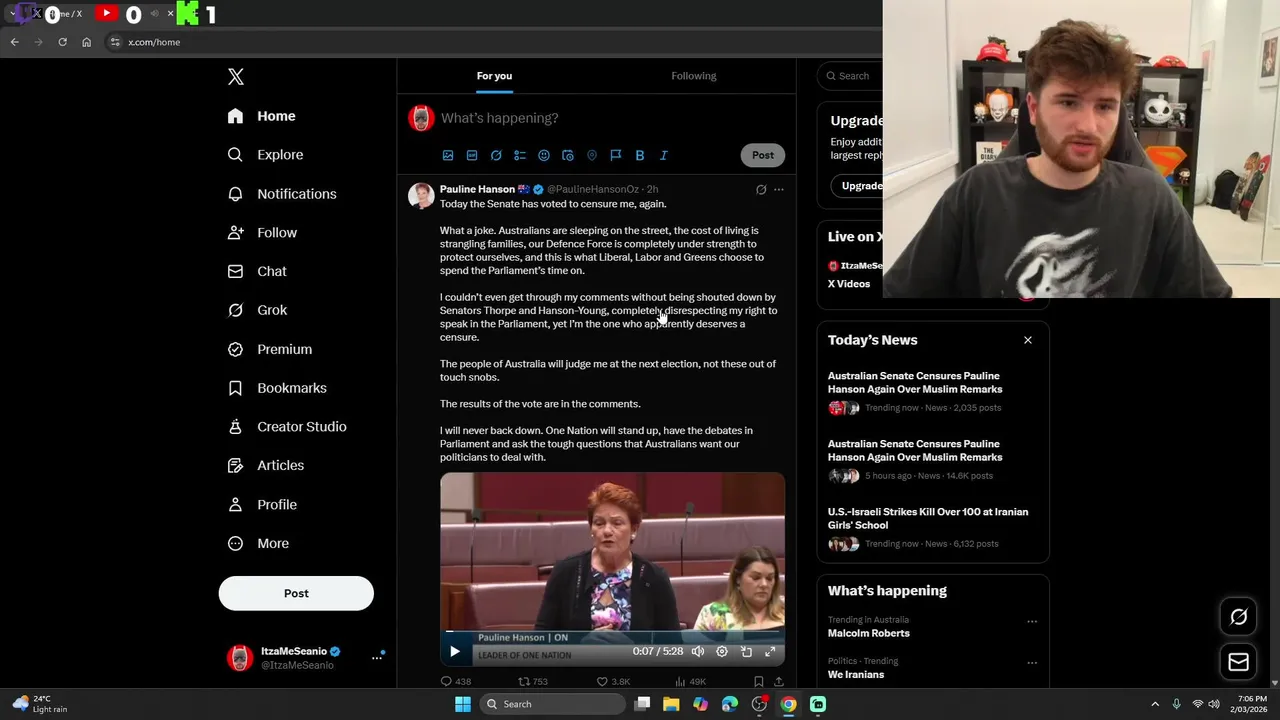Click the Grok enhance icon in composer
1280x720 pixels.
(496, 156)
